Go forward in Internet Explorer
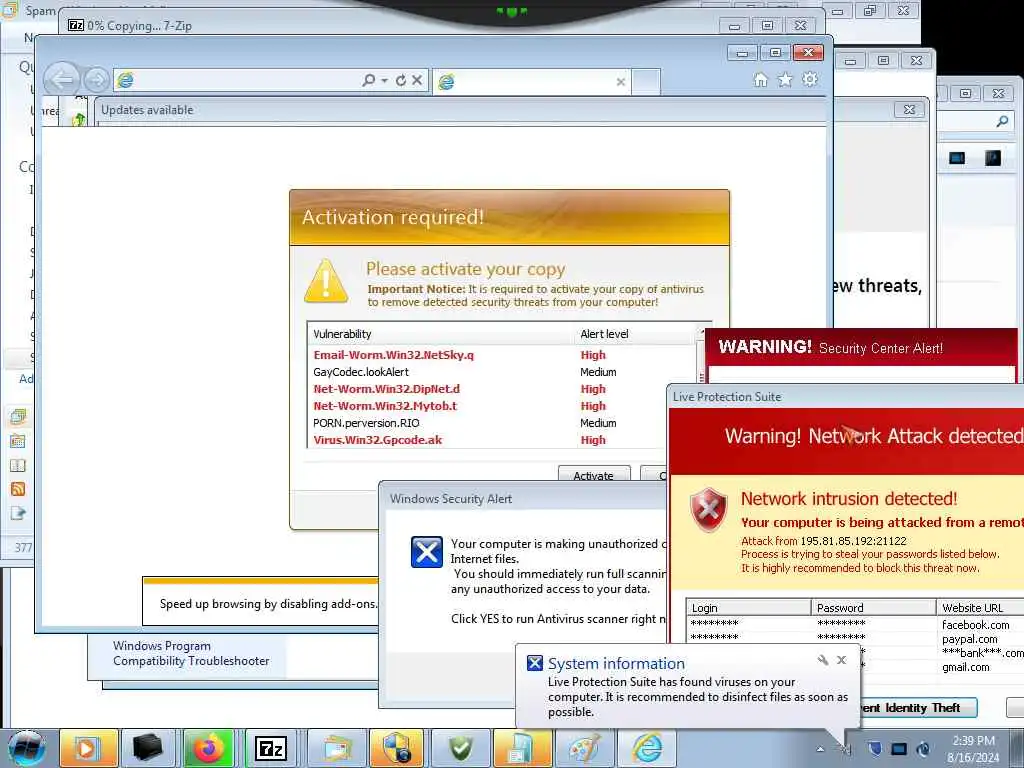The image size is (1024, 768). 96,80
